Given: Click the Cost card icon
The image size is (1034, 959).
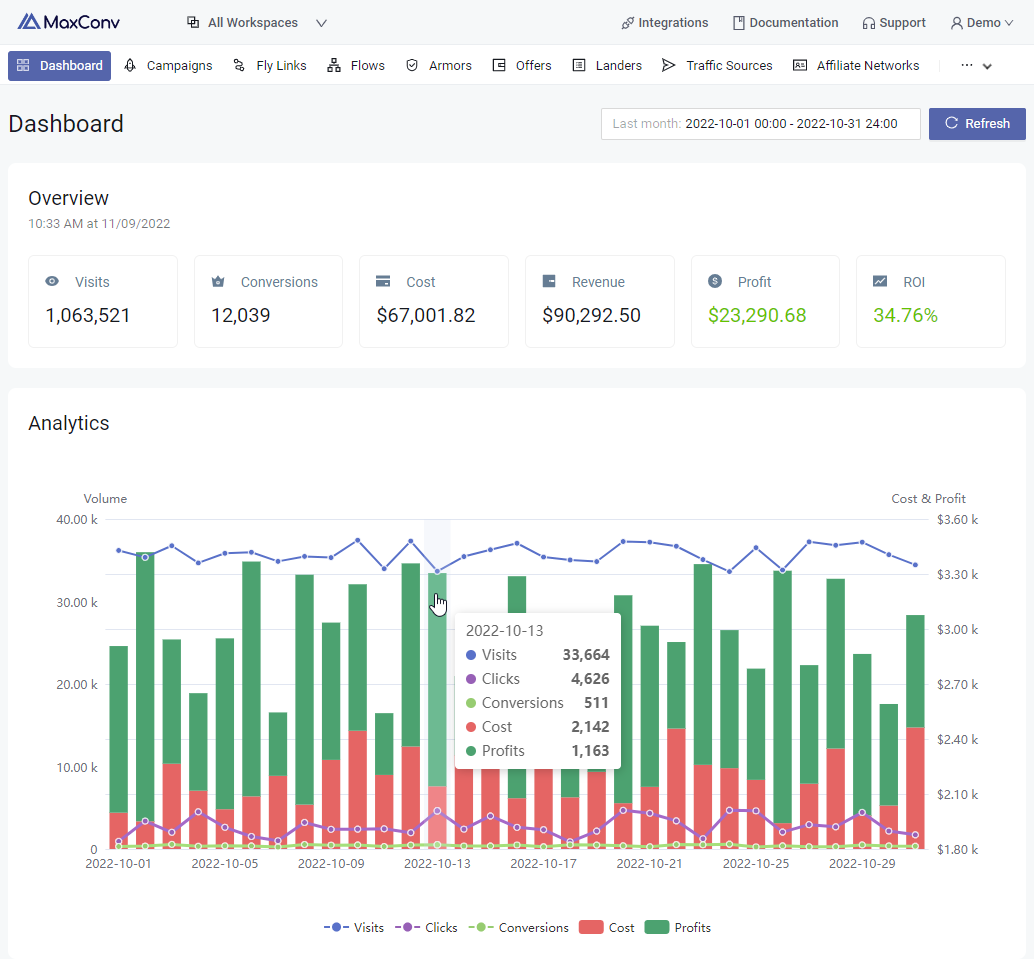Looking at the screenshot, I should [383, 282].
